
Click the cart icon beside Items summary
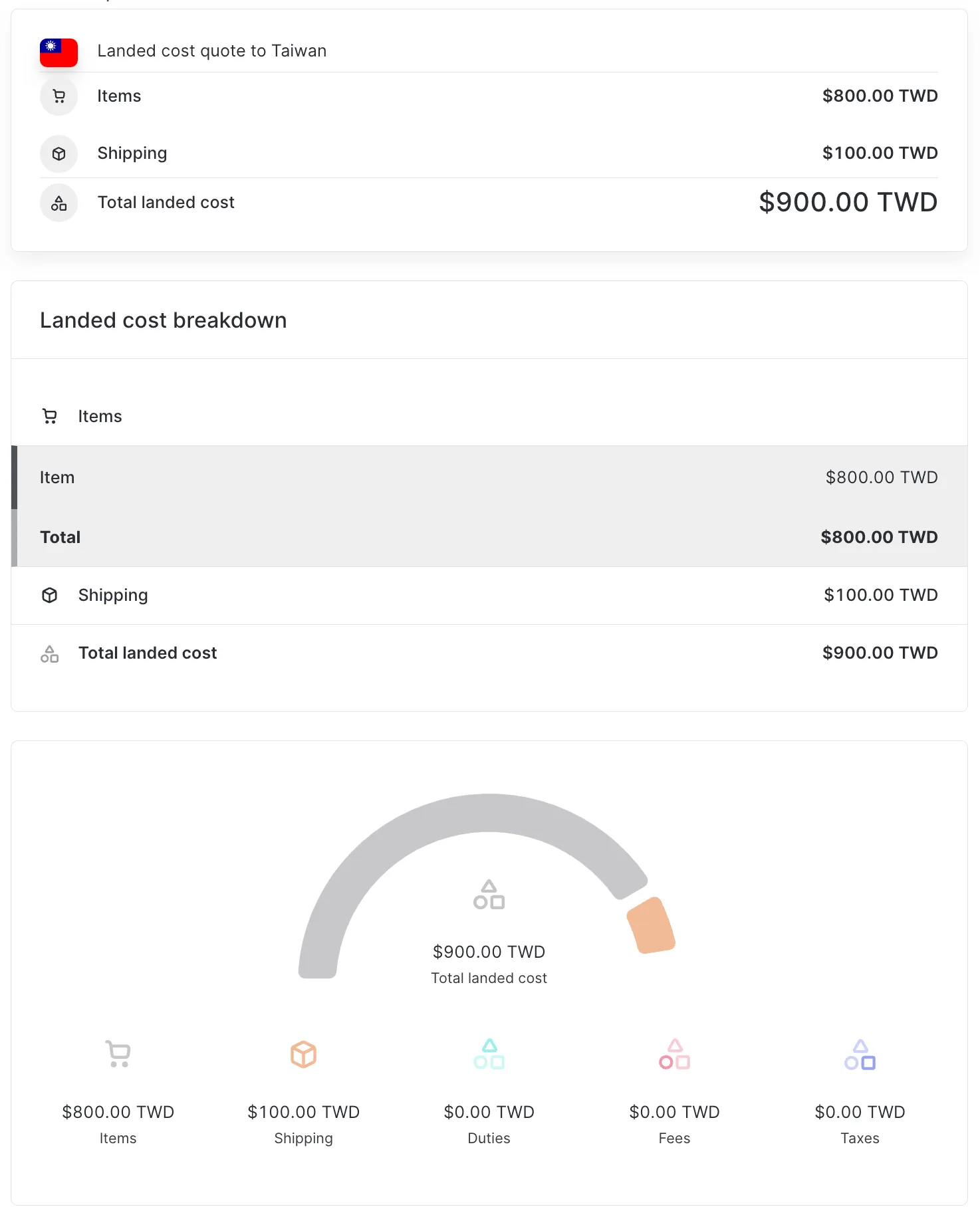(59, 96)
